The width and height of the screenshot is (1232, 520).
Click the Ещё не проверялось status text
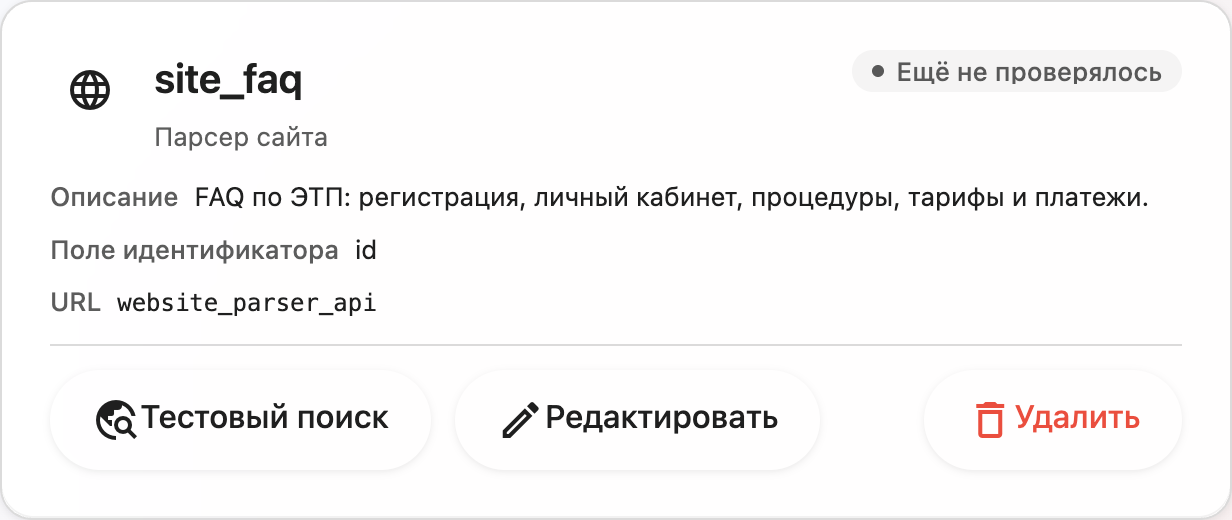click(1029, 72)
